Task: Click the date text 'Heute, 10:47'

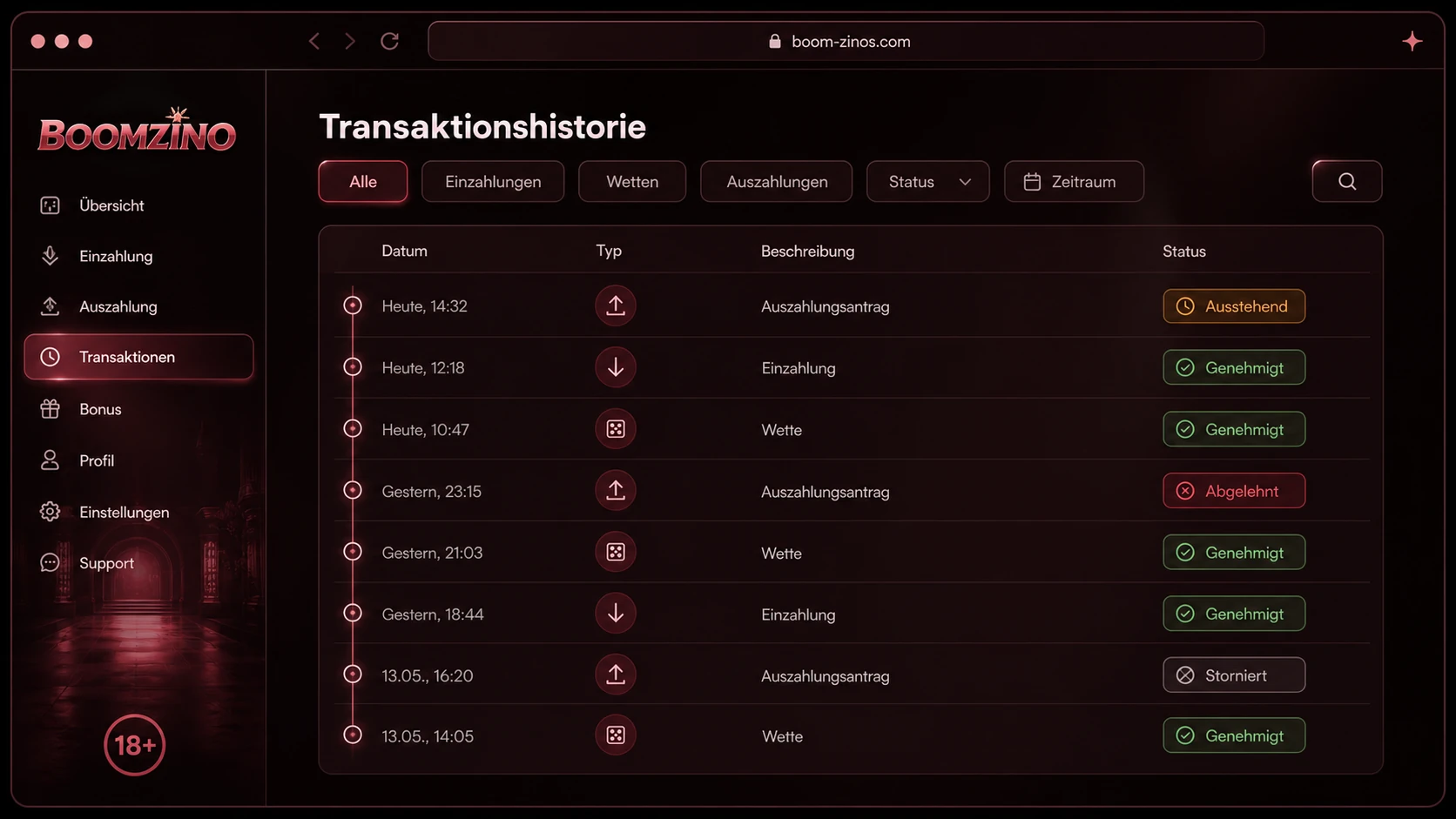Action: pos(425,429)
